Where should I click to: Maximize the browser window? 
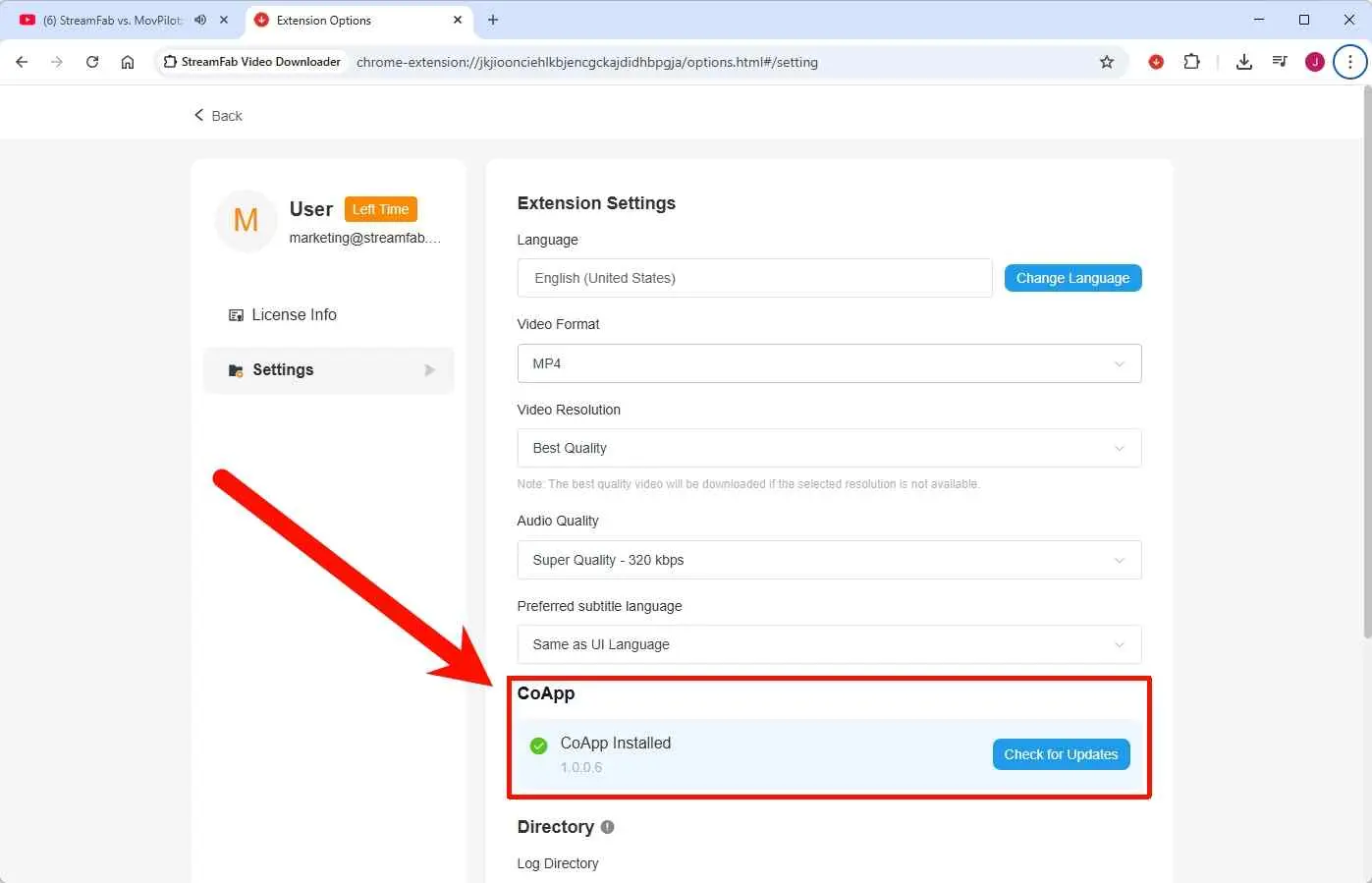(1304, 20)
